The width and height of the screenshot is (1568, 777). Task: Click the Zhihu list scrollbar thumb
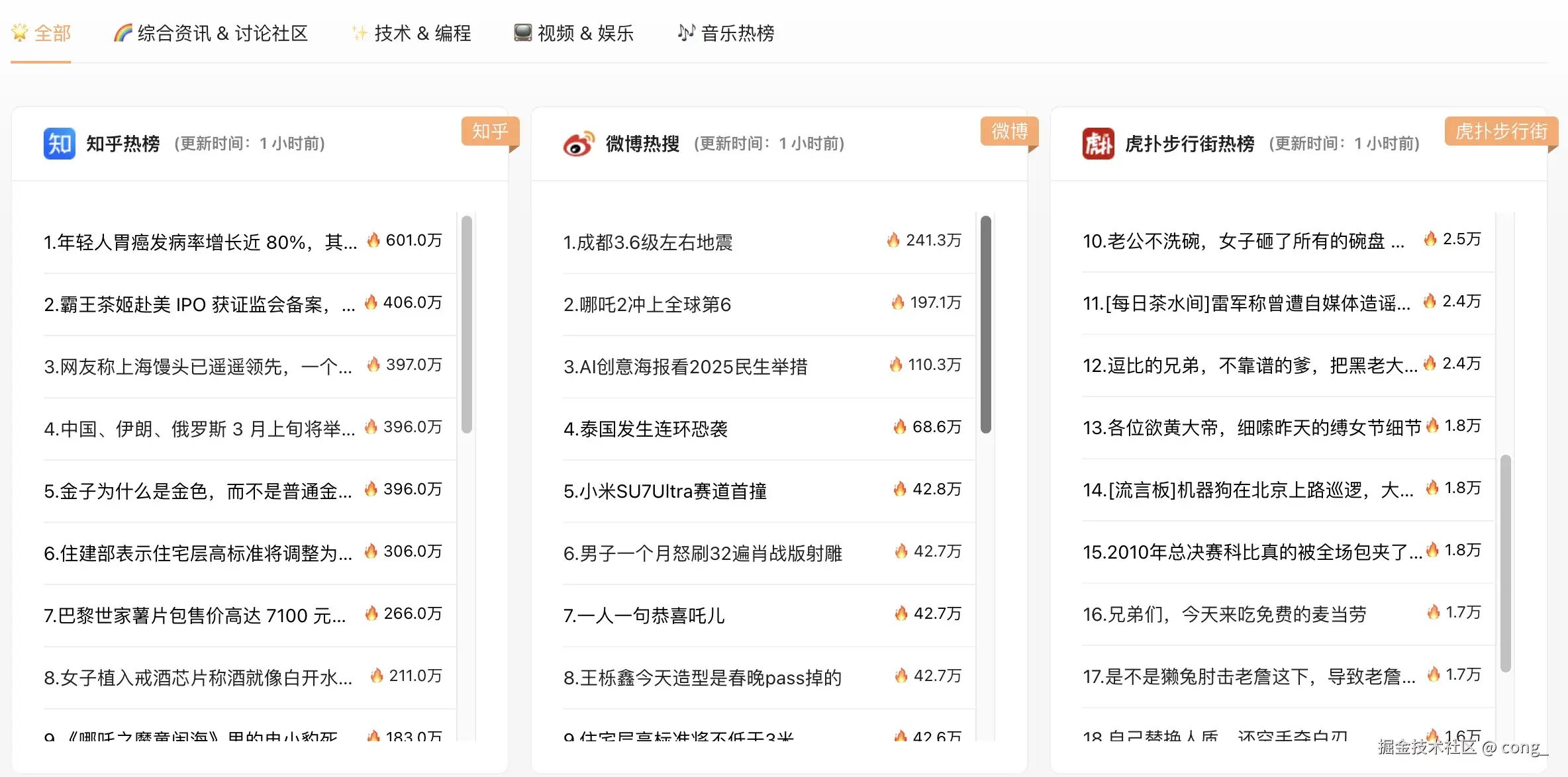click(467, 324)
